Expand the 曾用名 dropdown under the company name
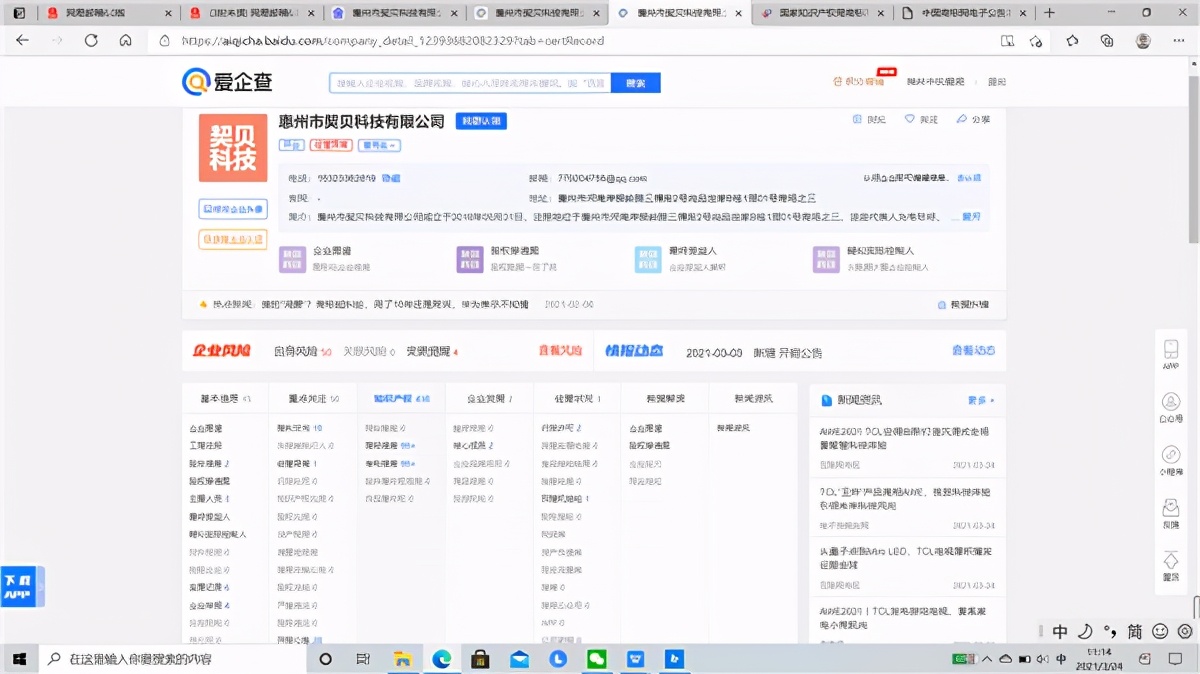 378,145
